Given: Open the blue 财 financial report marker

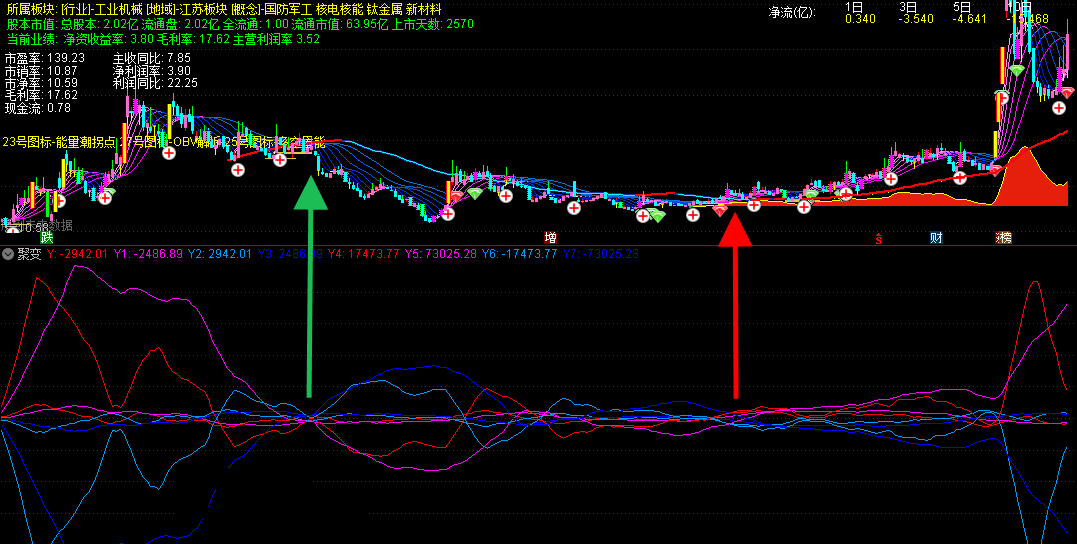Looking at the screenshot, I should [936, 238].
